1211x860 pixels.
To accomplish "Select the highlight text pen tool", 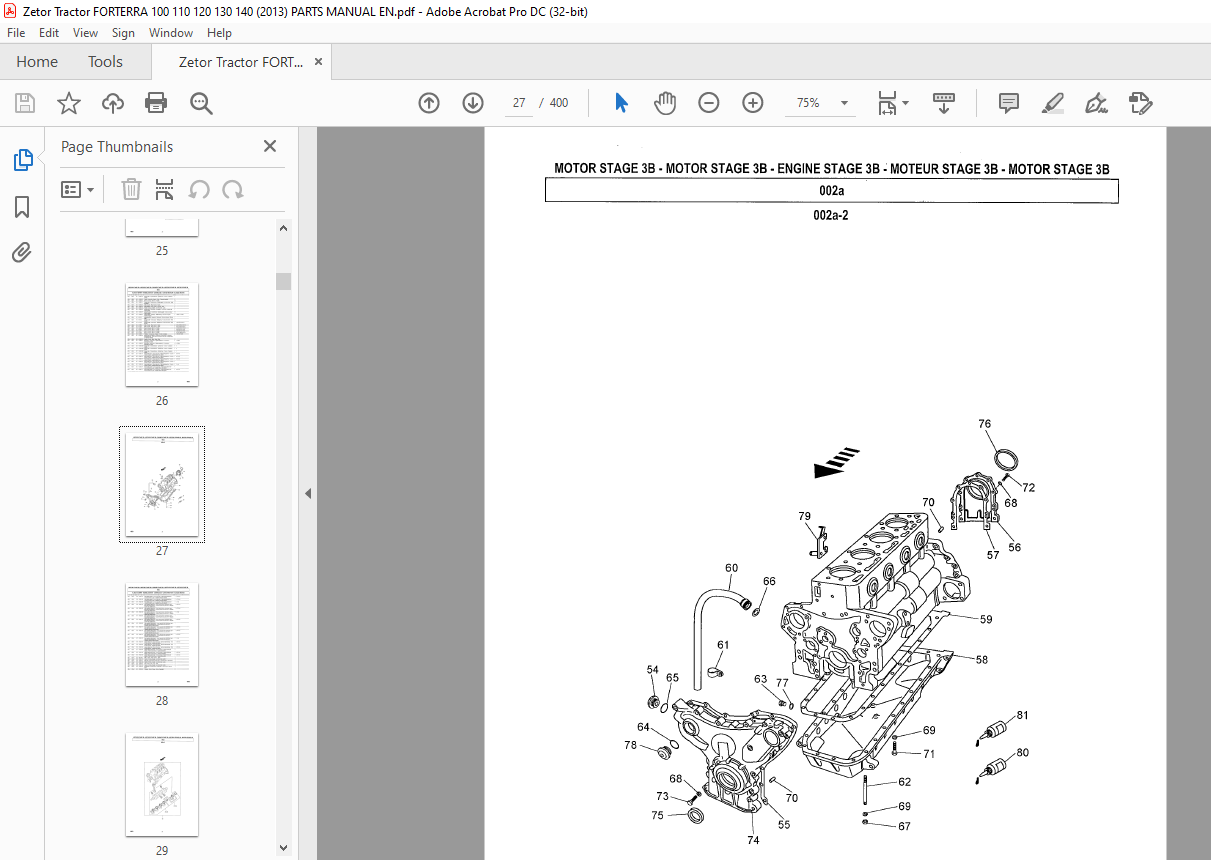I will tap(1053, 103).
